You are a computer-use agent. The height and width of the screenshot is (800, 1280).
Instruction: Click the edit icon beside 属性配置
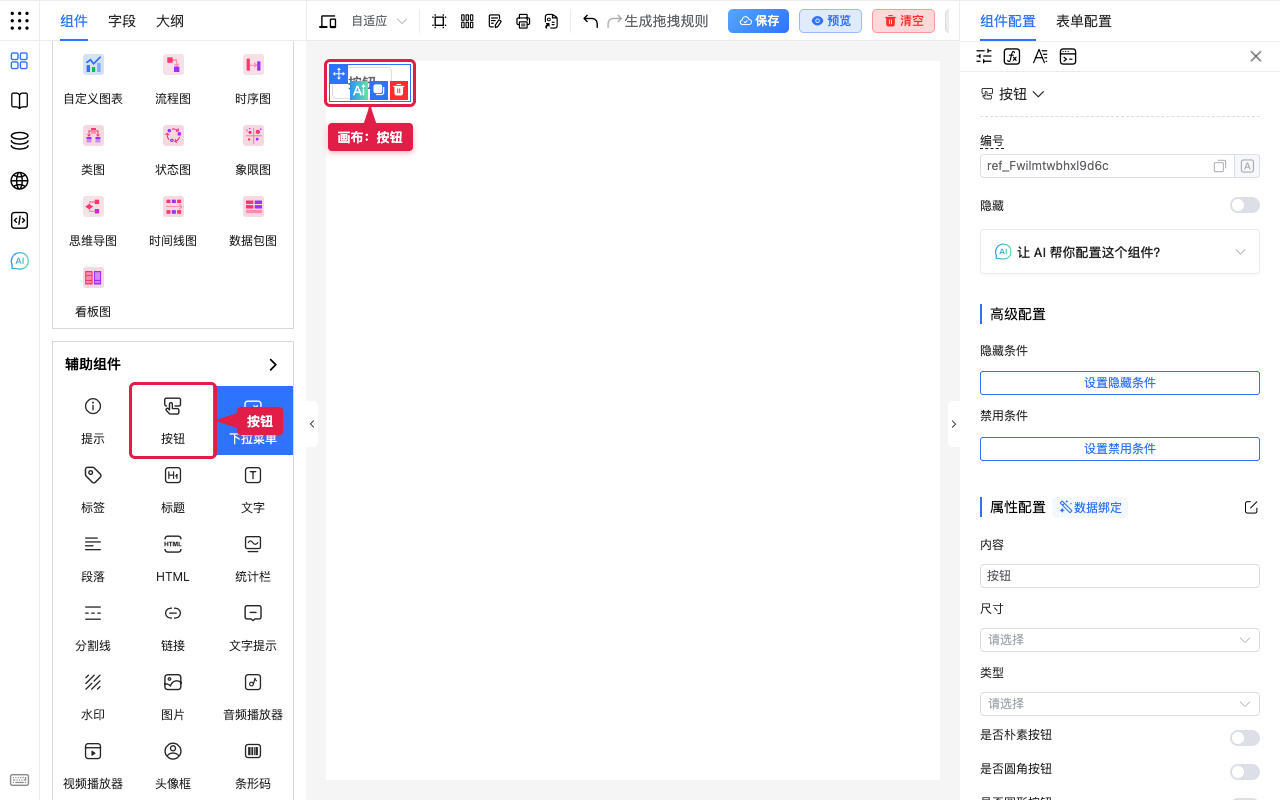[1251, 507]
